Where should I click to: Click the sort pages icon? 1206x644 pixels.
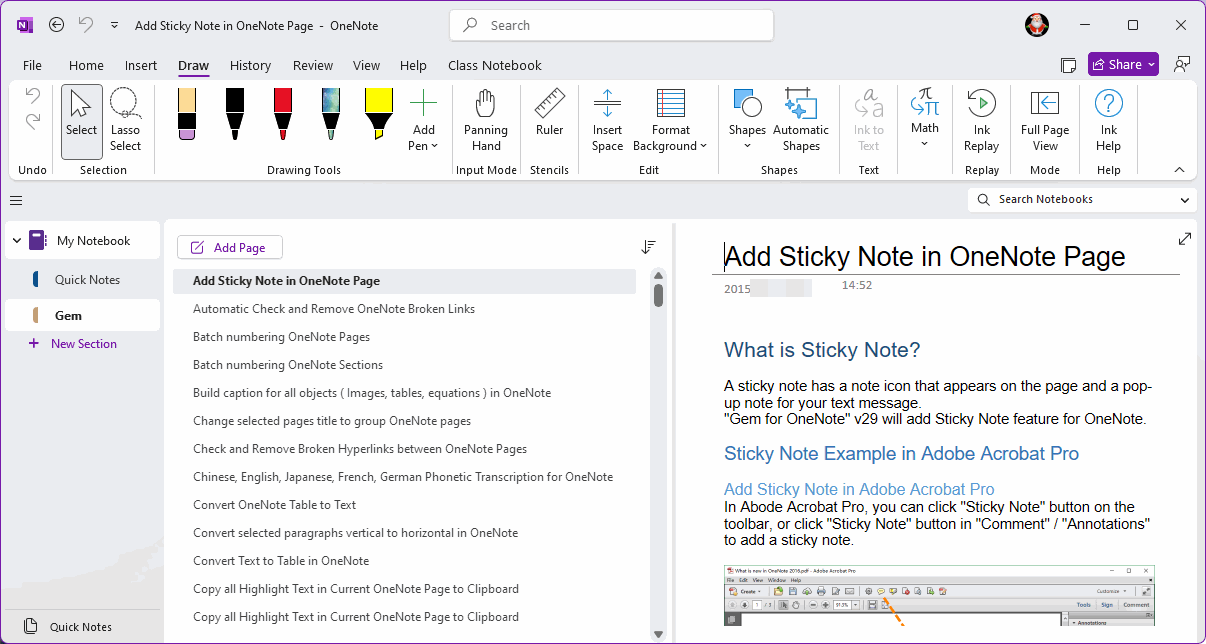click(649, 247)
